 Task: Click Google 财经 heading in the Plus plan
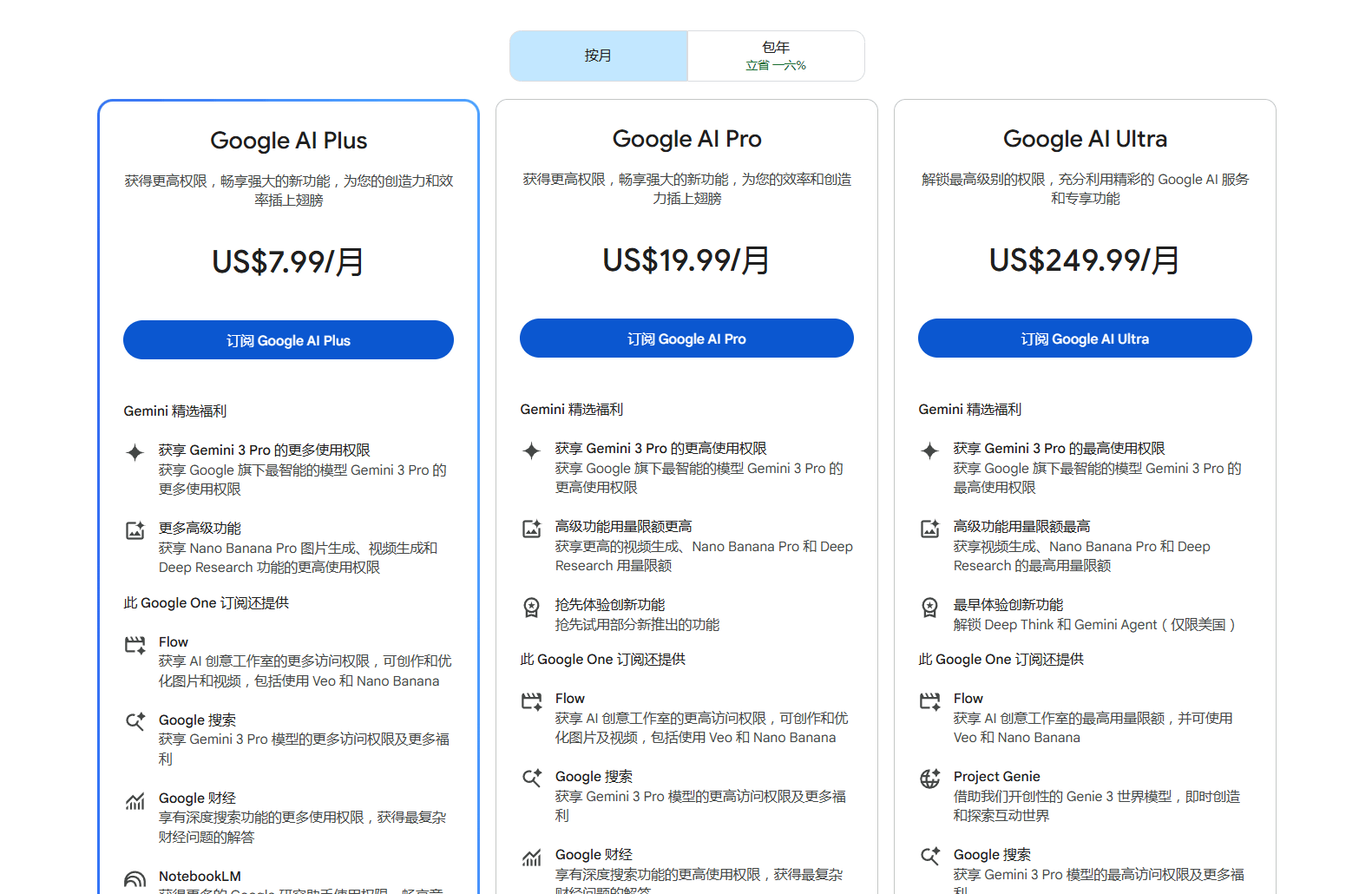click(197, 798)
